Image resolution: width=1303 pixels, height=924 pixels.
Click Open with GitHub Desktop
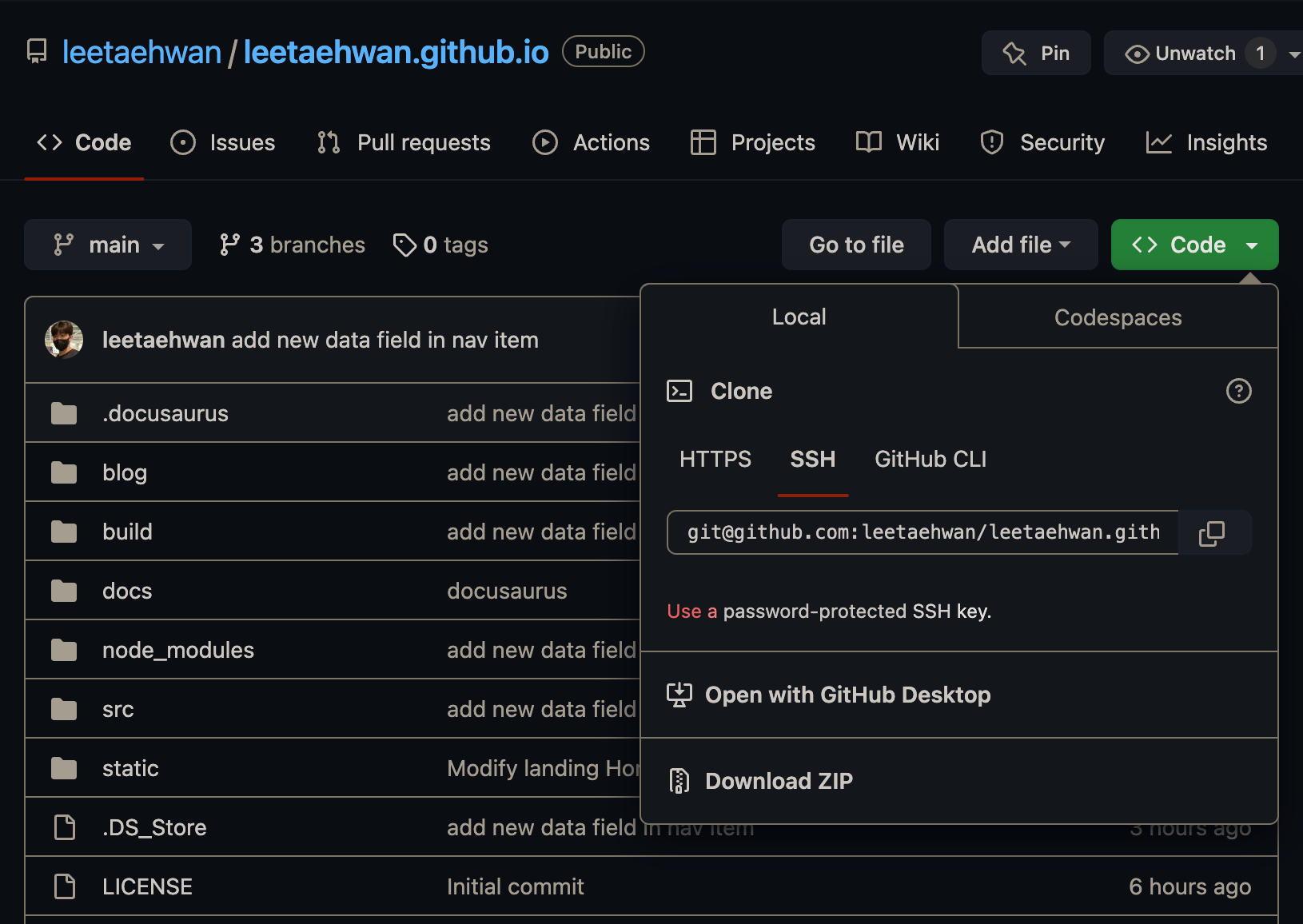pos(847,695)
